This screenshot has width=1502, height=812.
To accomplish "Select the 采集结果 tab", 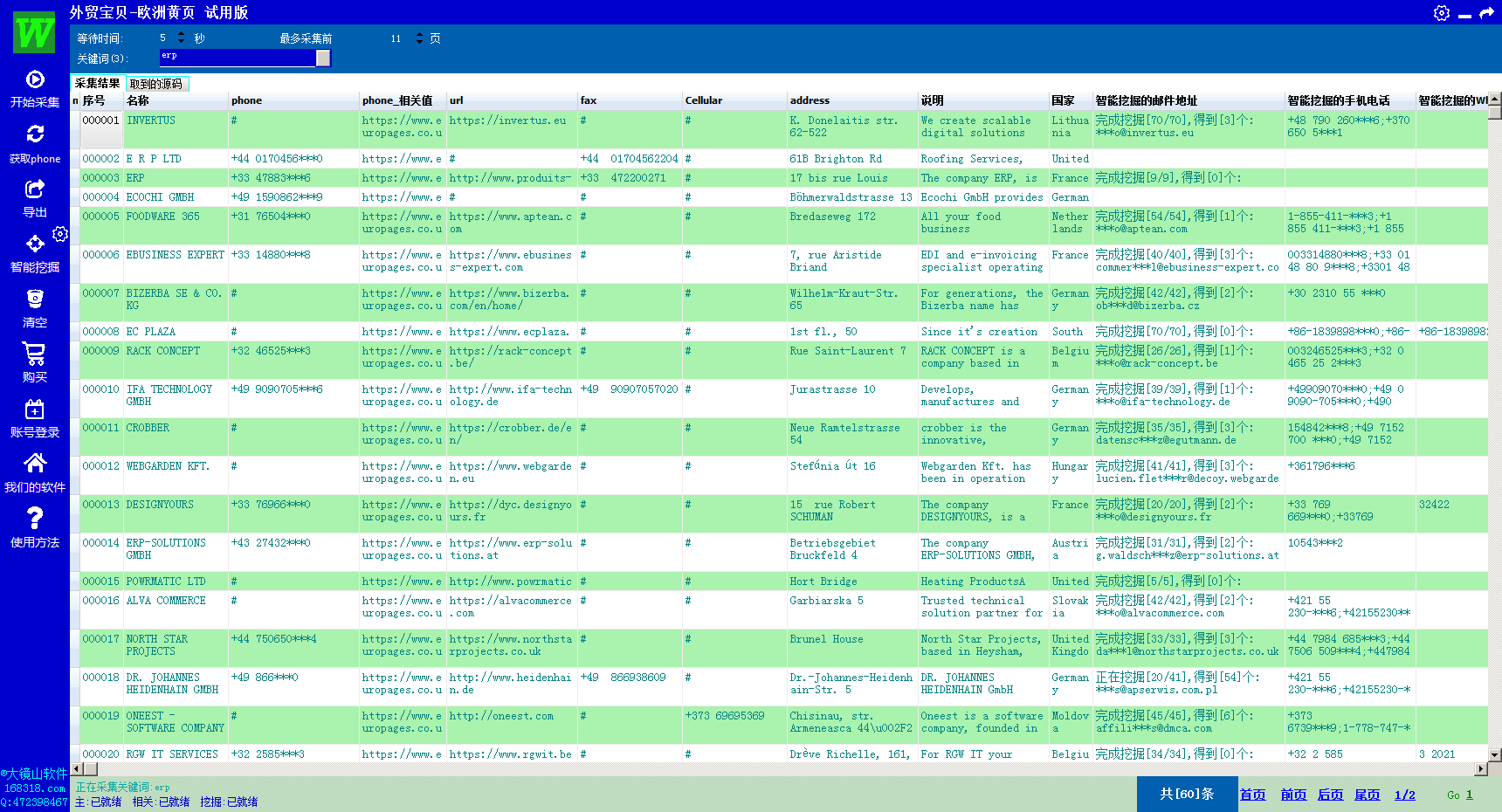I will [x=97, y=83].
